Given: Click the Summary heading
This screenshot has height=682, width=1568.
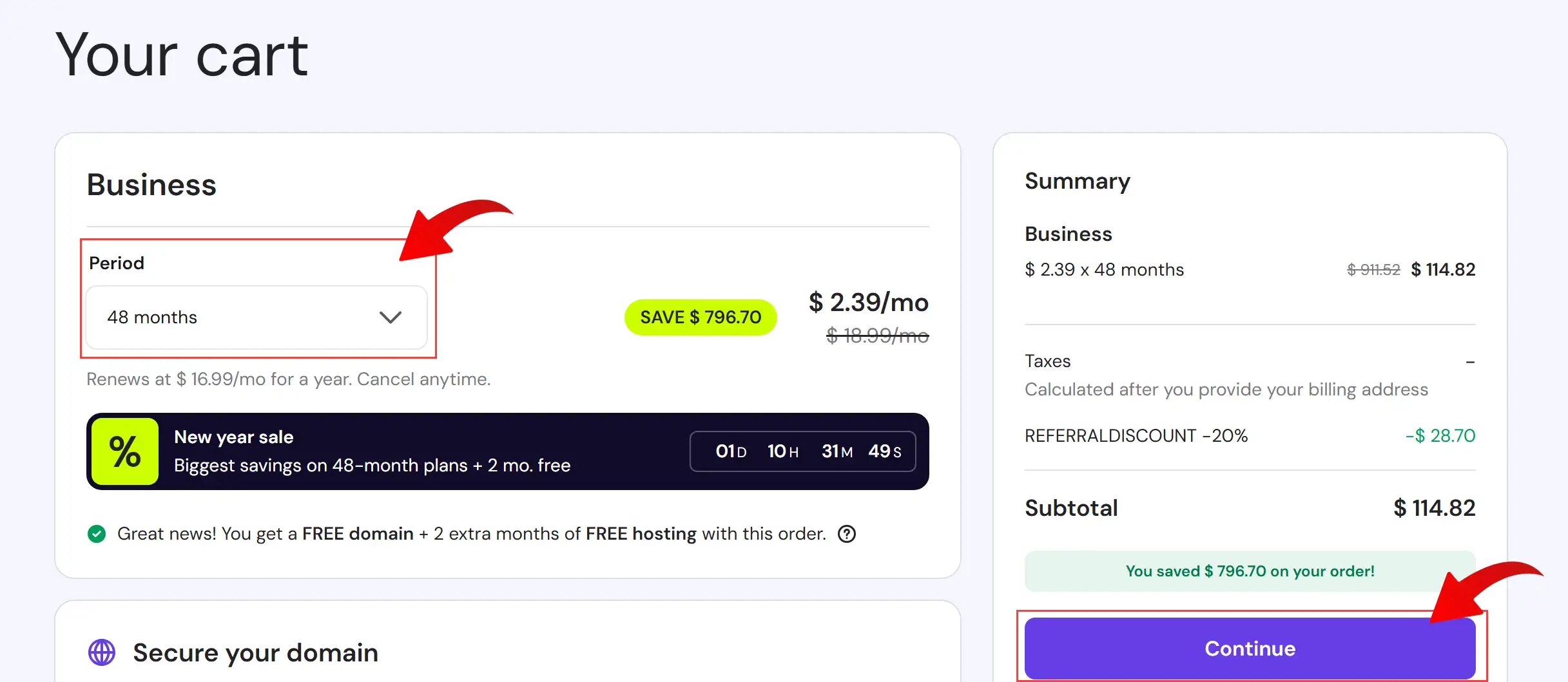Looking at the screenshot, I should (1077, 181).
